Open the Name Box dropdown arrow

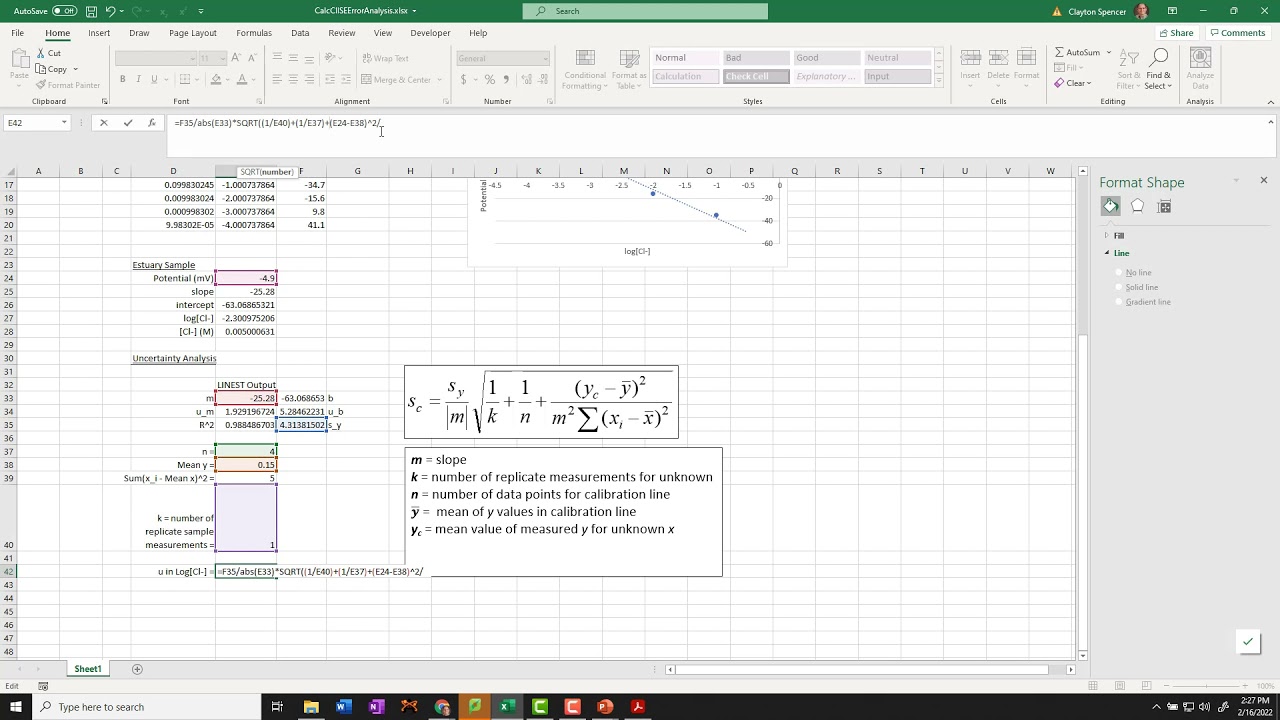pos(64,123)
